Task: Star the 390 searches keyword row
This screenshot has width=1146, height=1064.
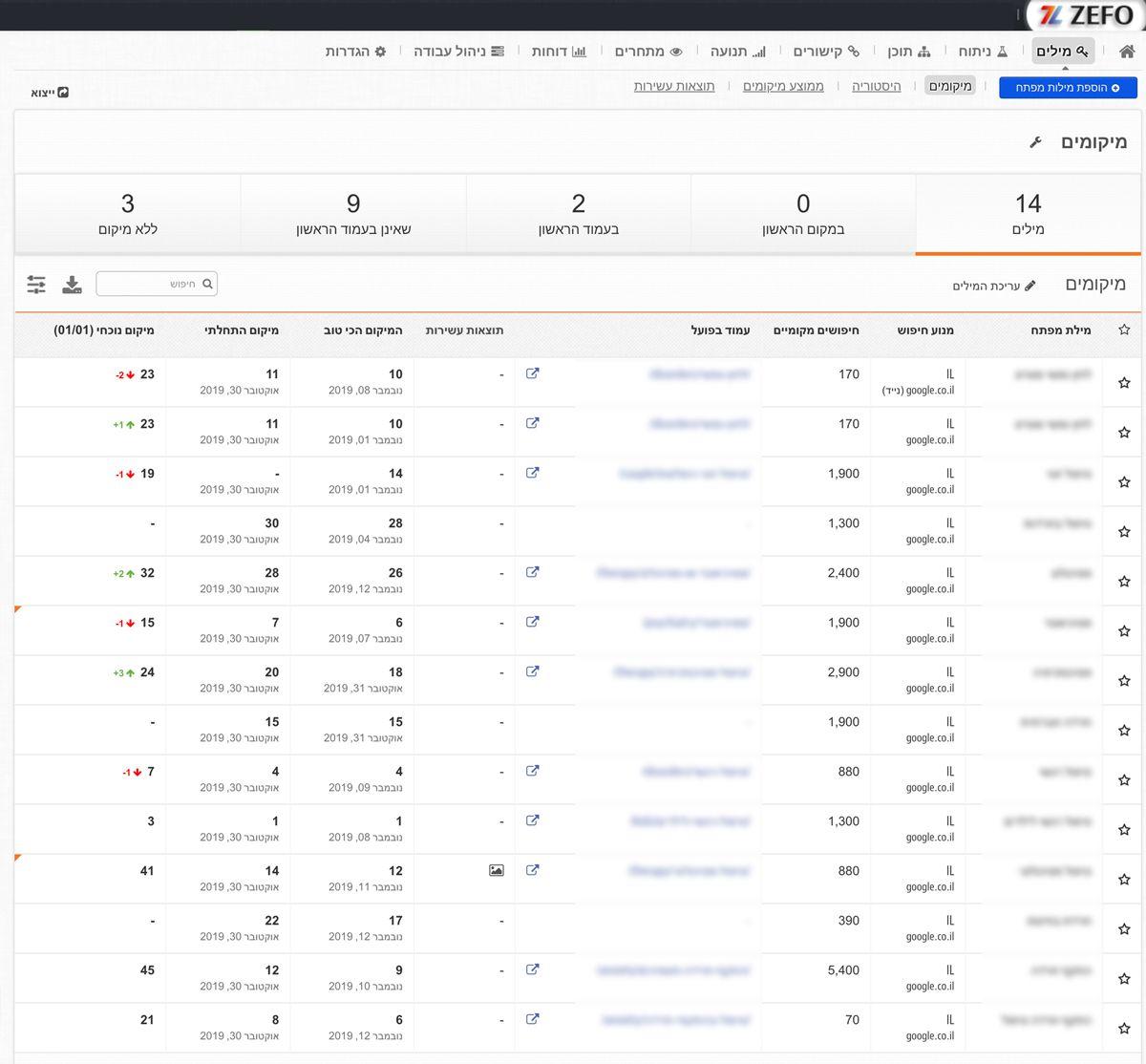Action: (x=1124, y=929)
